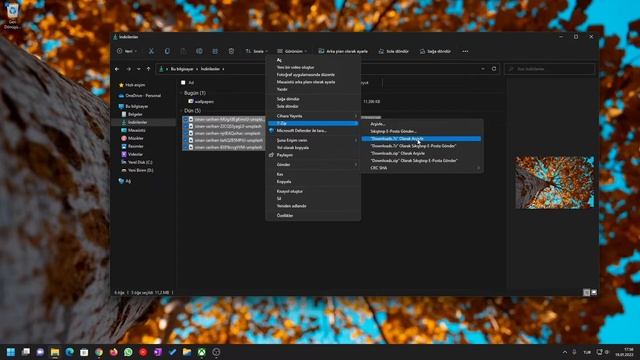Expand the address bar history dropdown
The height and width of the screenshot is (360, 640).
click(x=483, y=69)
